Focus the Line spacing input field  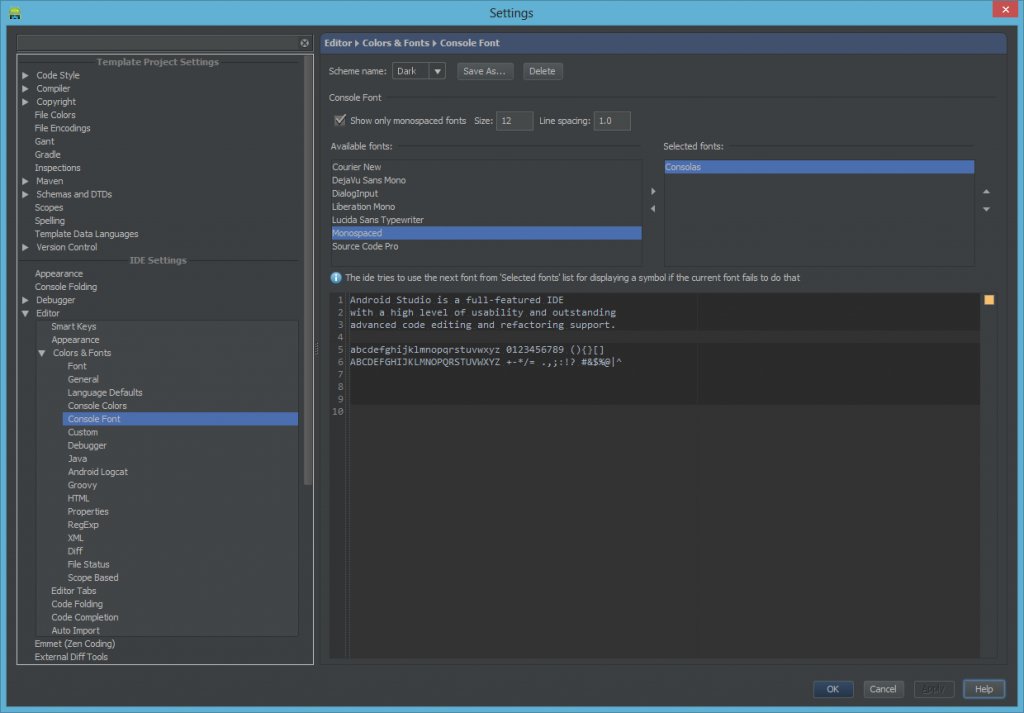(x=612, y=121)
